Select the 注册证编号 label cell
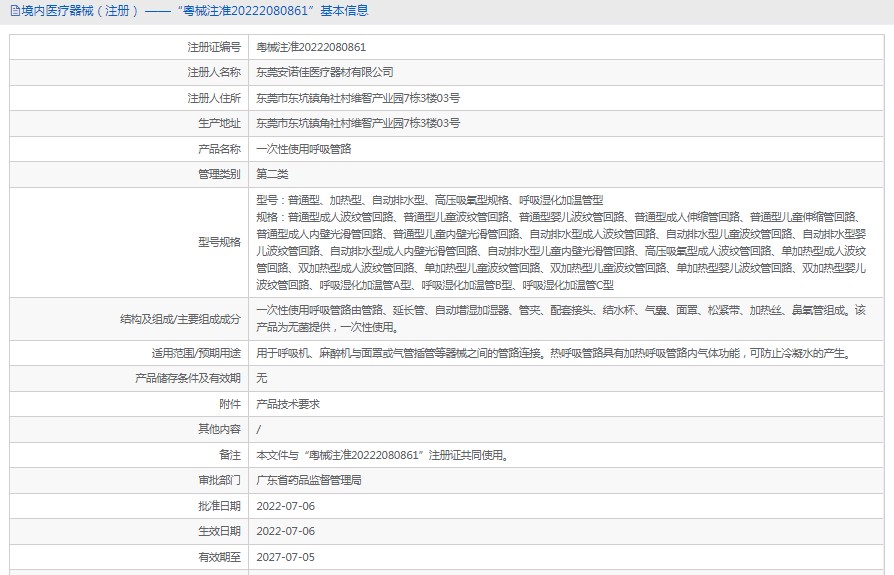This screenshot has width=894, height=575. pyautogui.click(x=129, y=47)
